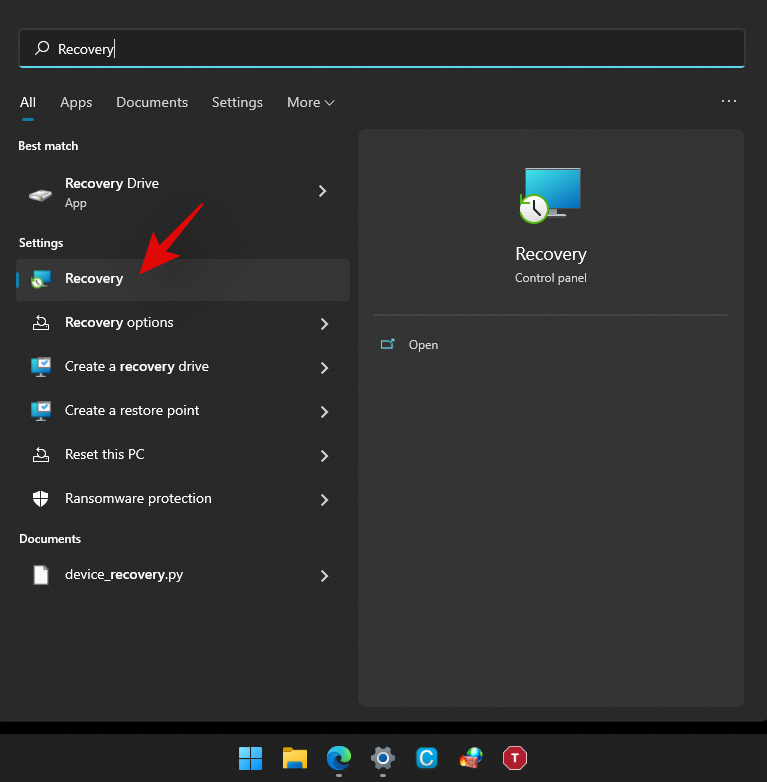Select the Settings filter tab
Viewport: 767px width, 782px height.
(x=237, y=103)
